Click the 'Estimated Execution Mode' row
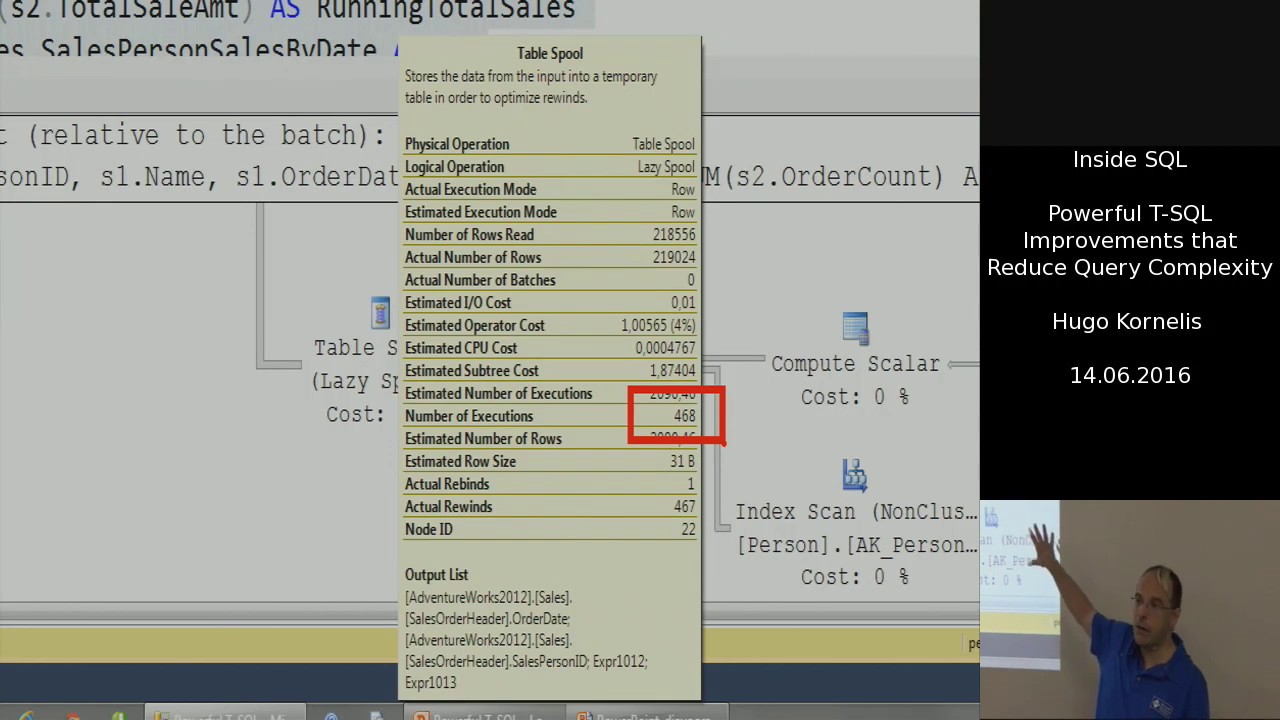Image resolution: width=1280 pixels, height=720 pixels. point(550,212)
